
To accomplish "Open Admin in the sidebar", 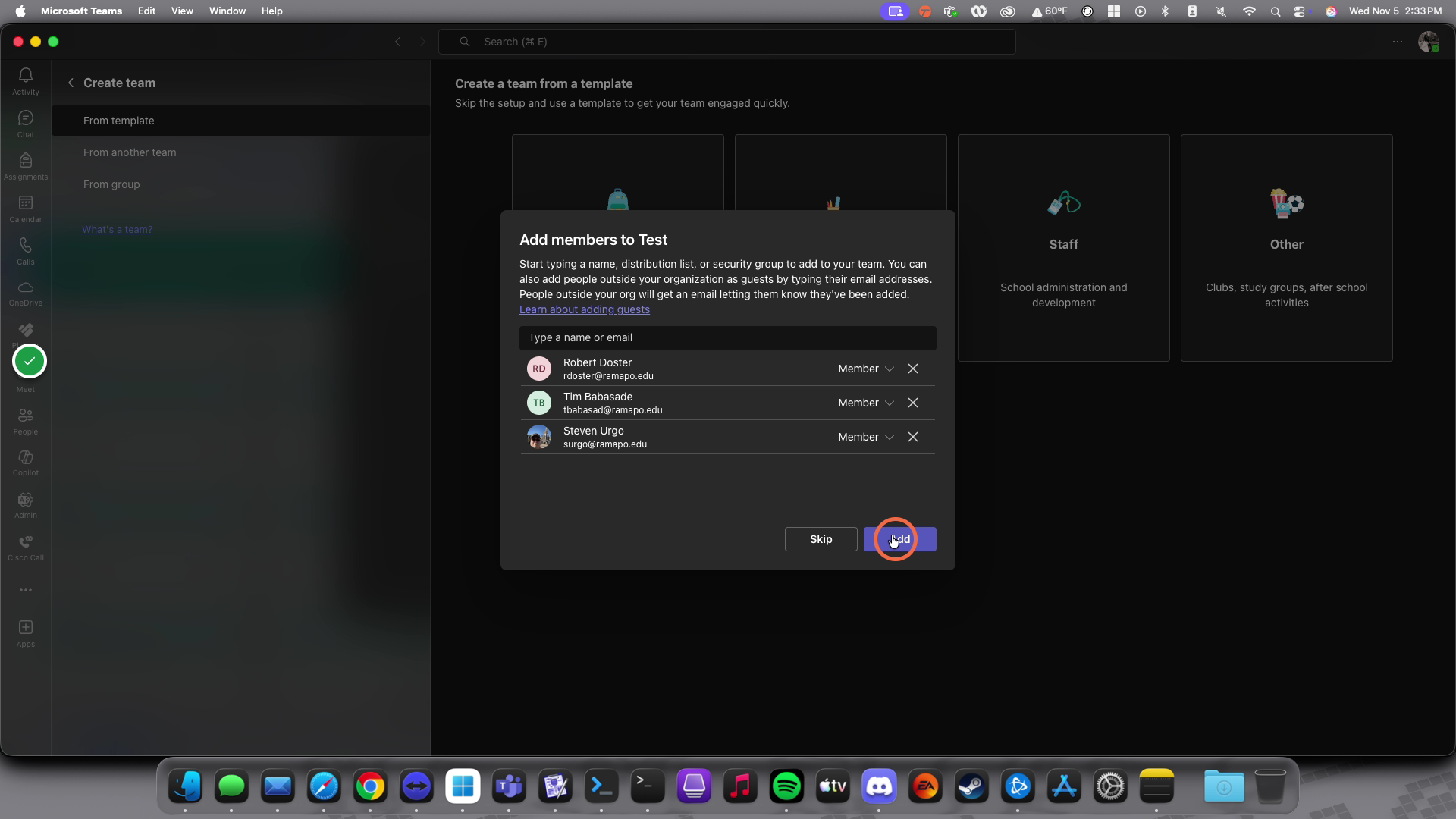I will (26, 506).
